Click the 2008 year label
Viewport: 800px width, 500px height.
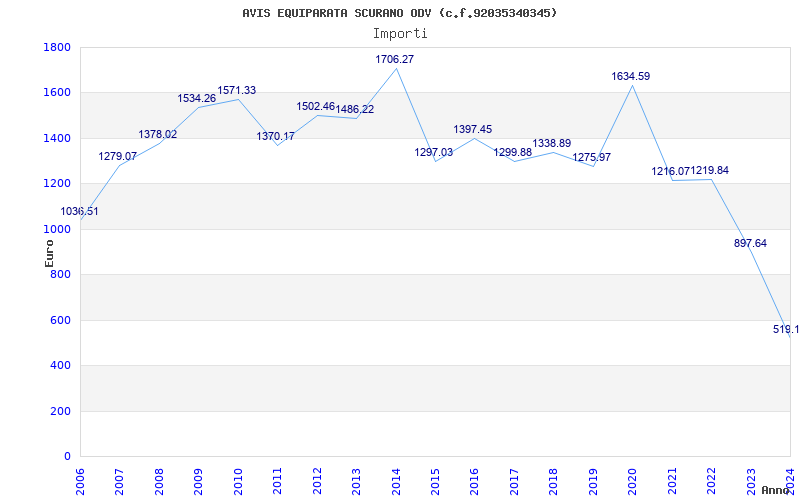click(159, 481)
